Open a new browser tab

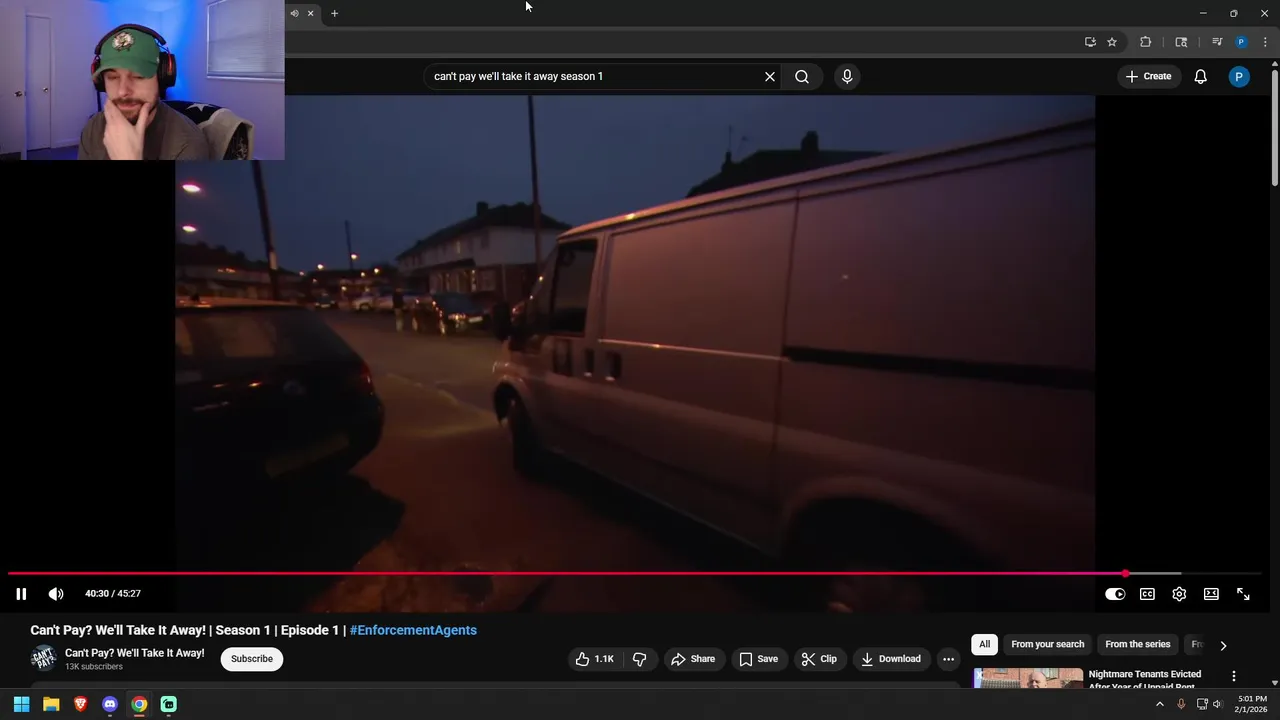(x=335, y=13)
